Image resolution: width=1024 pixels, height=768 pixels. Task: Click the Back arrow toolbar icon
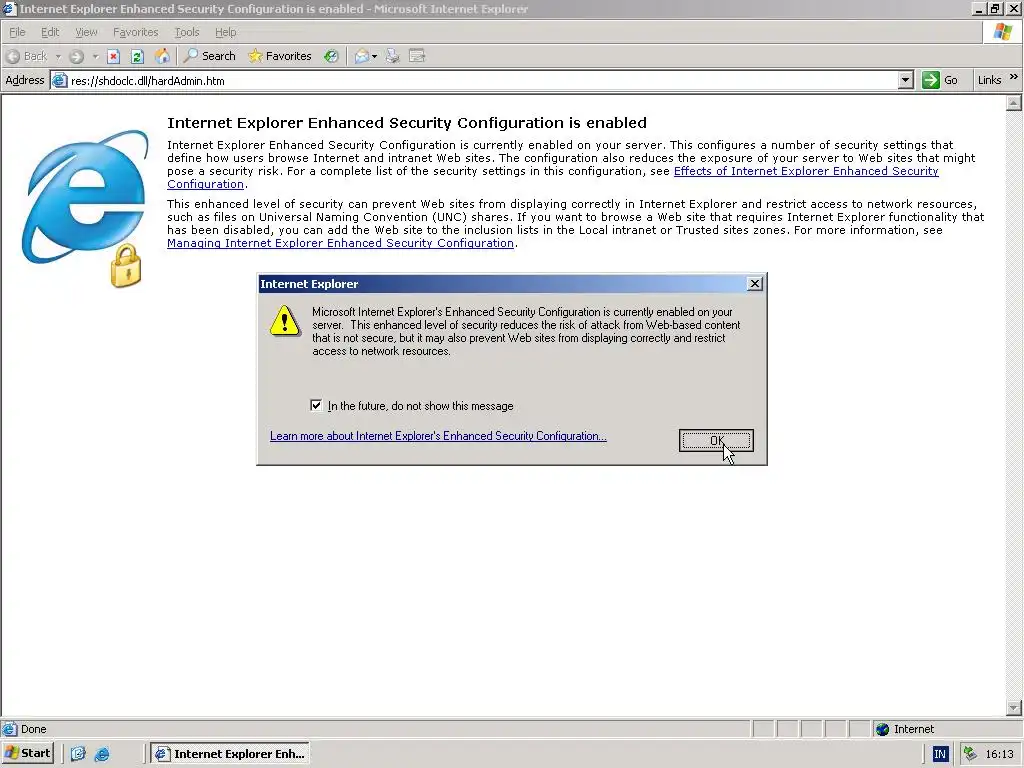[x=12, y=56]
